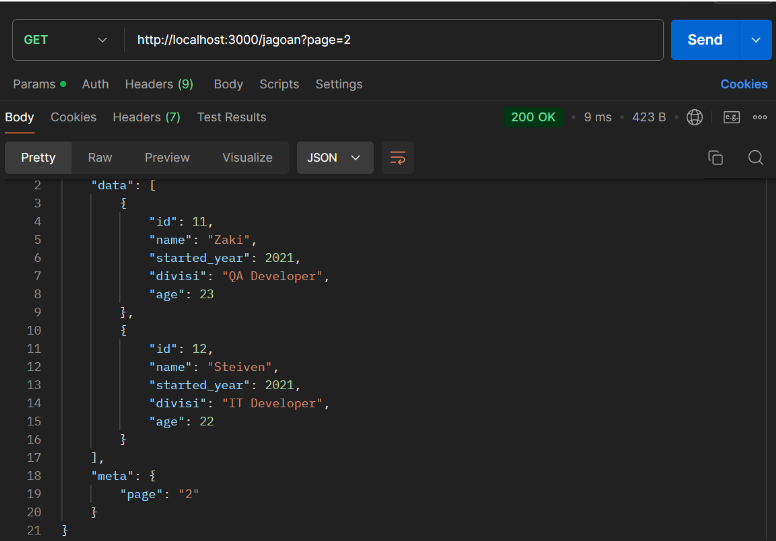Click the save response example icon
Screen dimensions: 776x541
tap(731, 117)
